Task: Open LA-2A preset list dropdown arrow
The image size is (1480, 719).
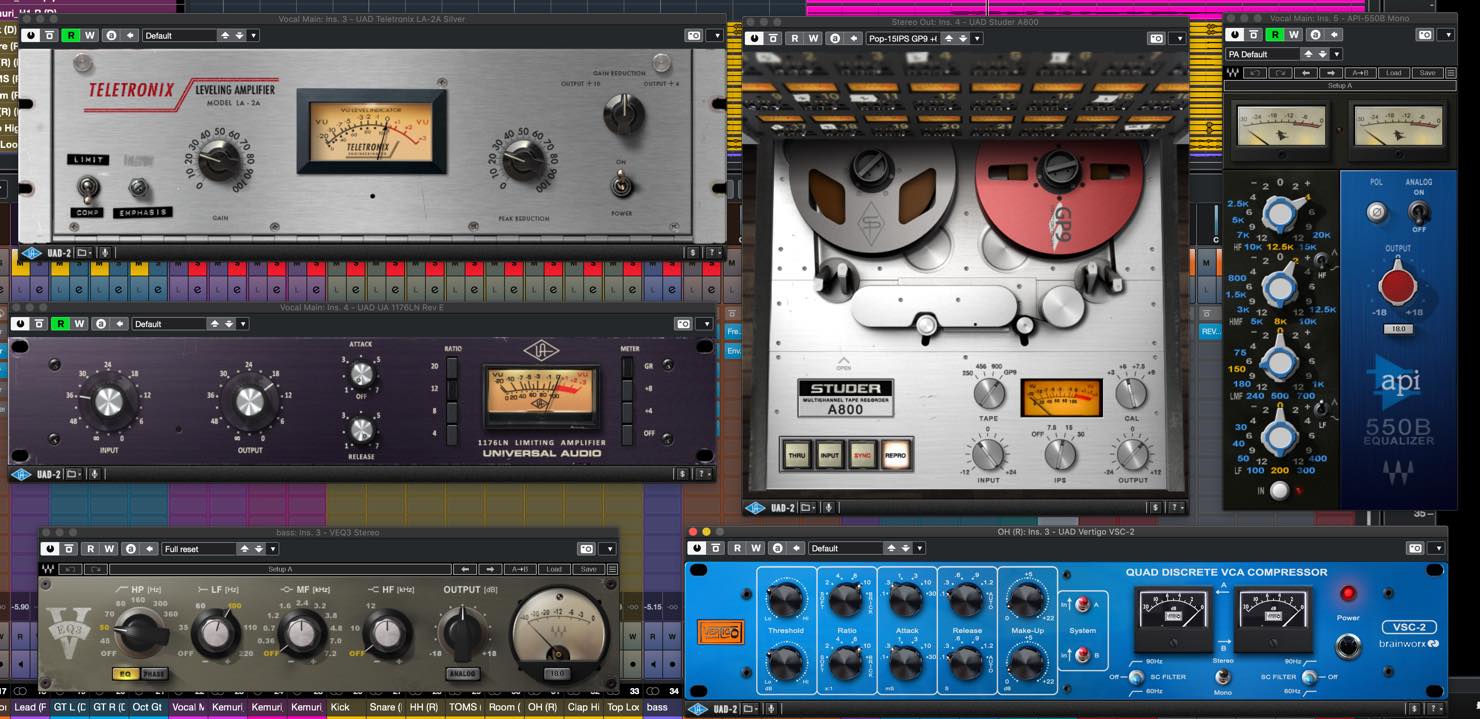Action: 253,35
